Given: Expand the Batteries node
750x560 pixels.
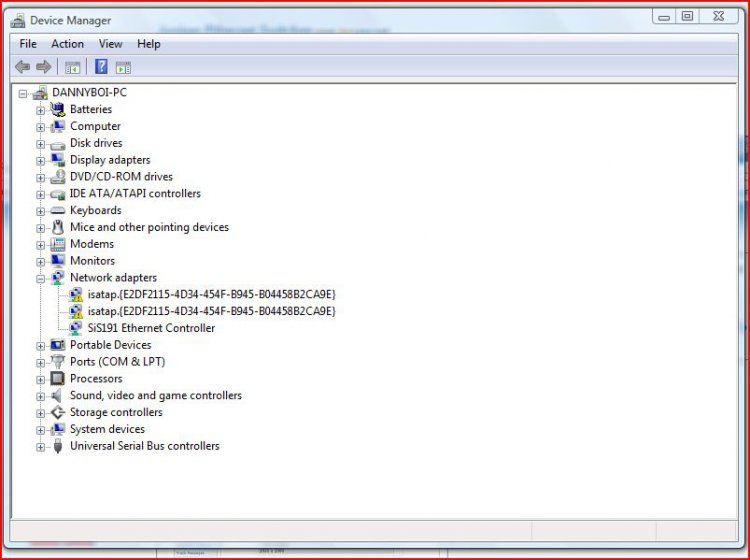Looking at the screenshot, I should pos(41,110).
